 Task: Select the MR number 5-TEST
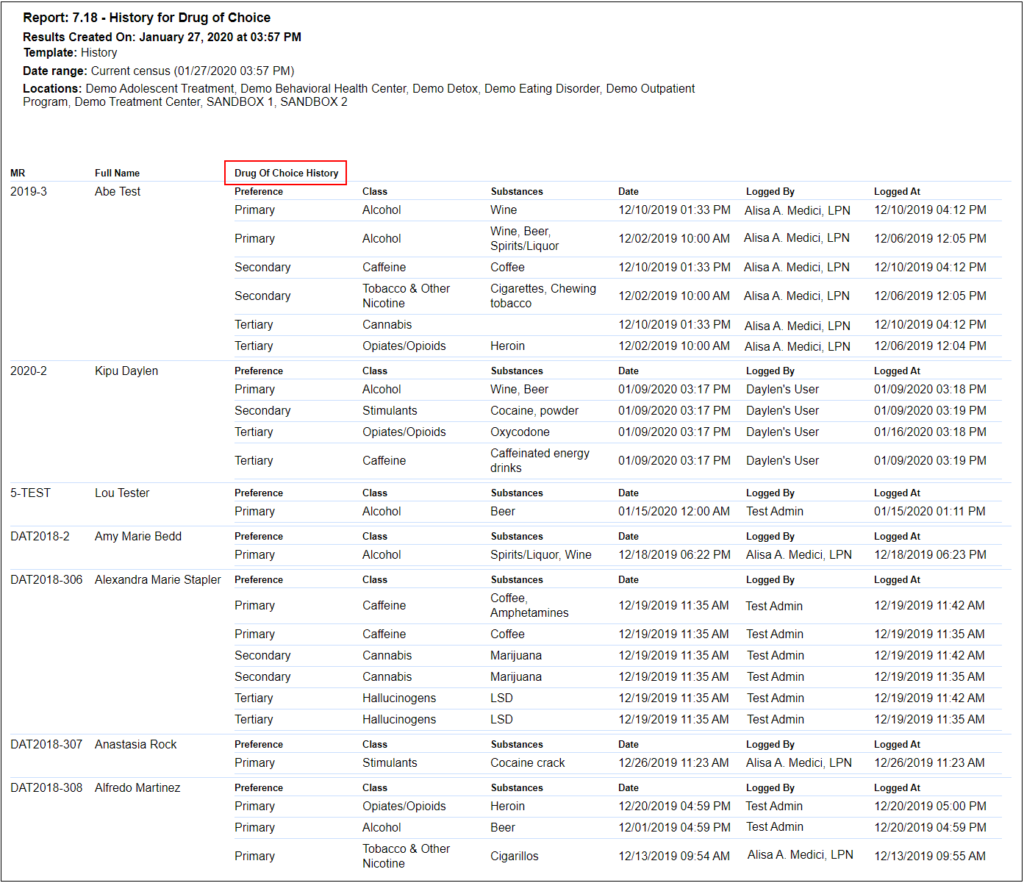30,493
